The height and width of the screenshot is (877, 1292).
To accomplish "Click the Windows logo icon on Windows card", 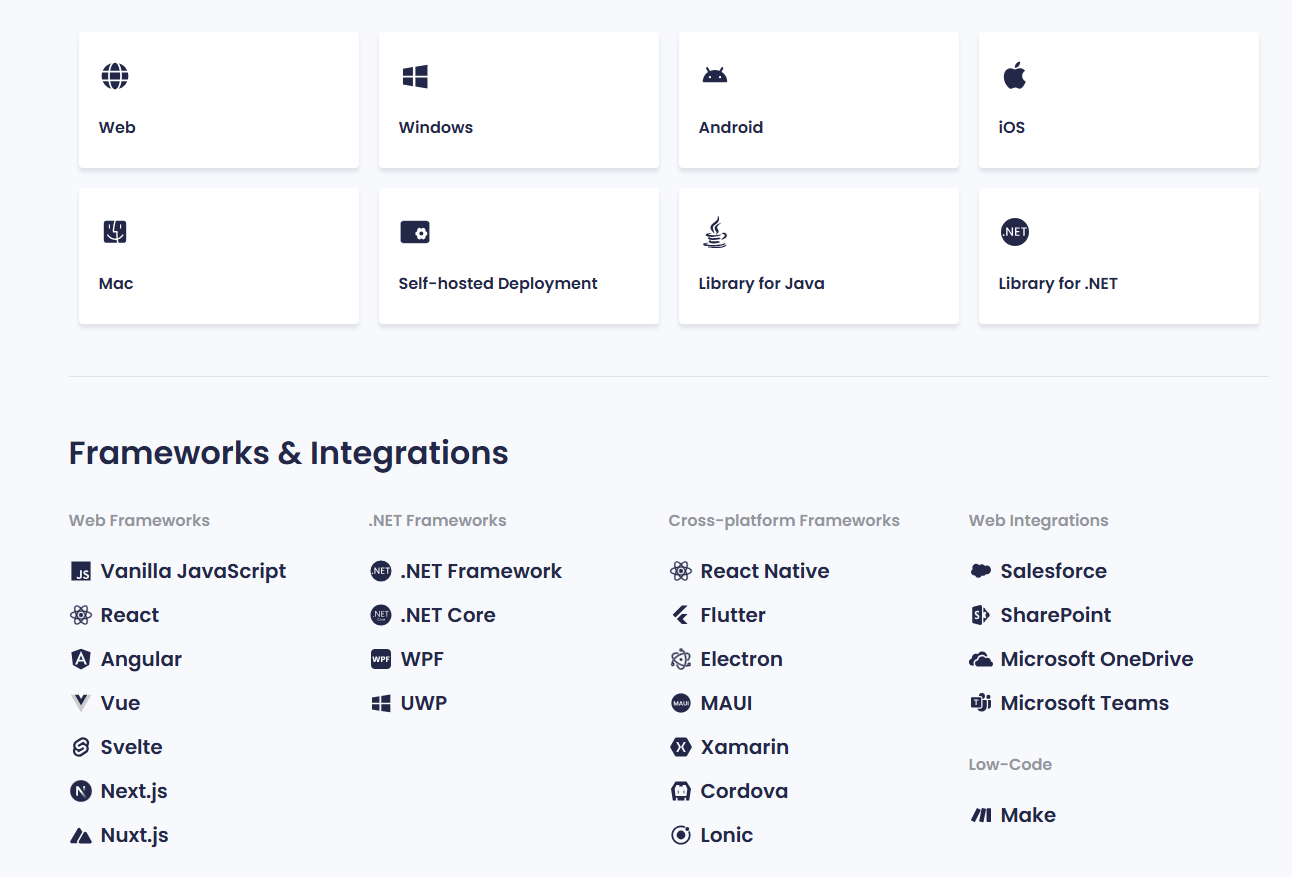I will pos(415,76).
